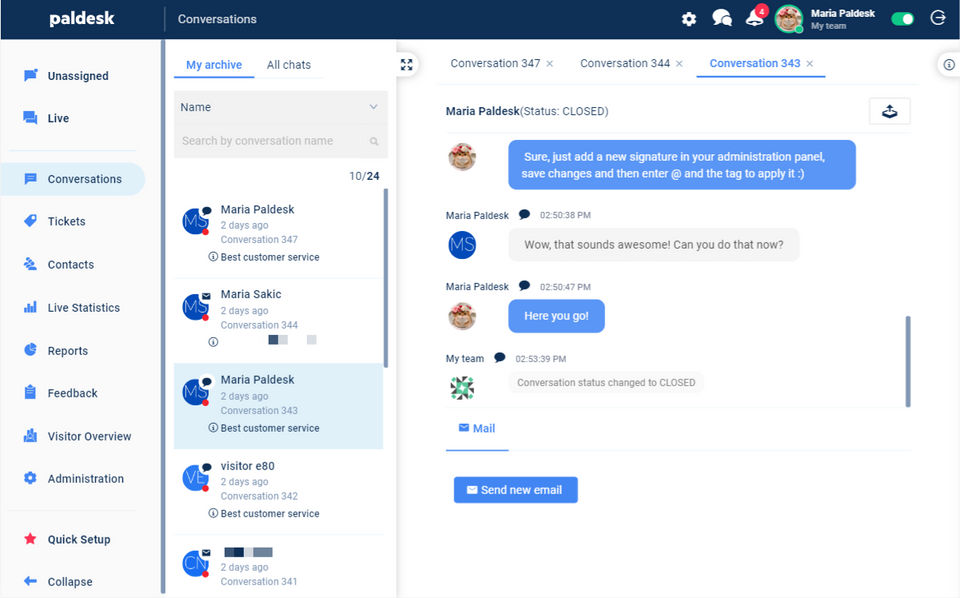This screenshot has height=598, width=960.
Task: Click the MS avatar next to the awesome message
Action: tap(462, 245)
